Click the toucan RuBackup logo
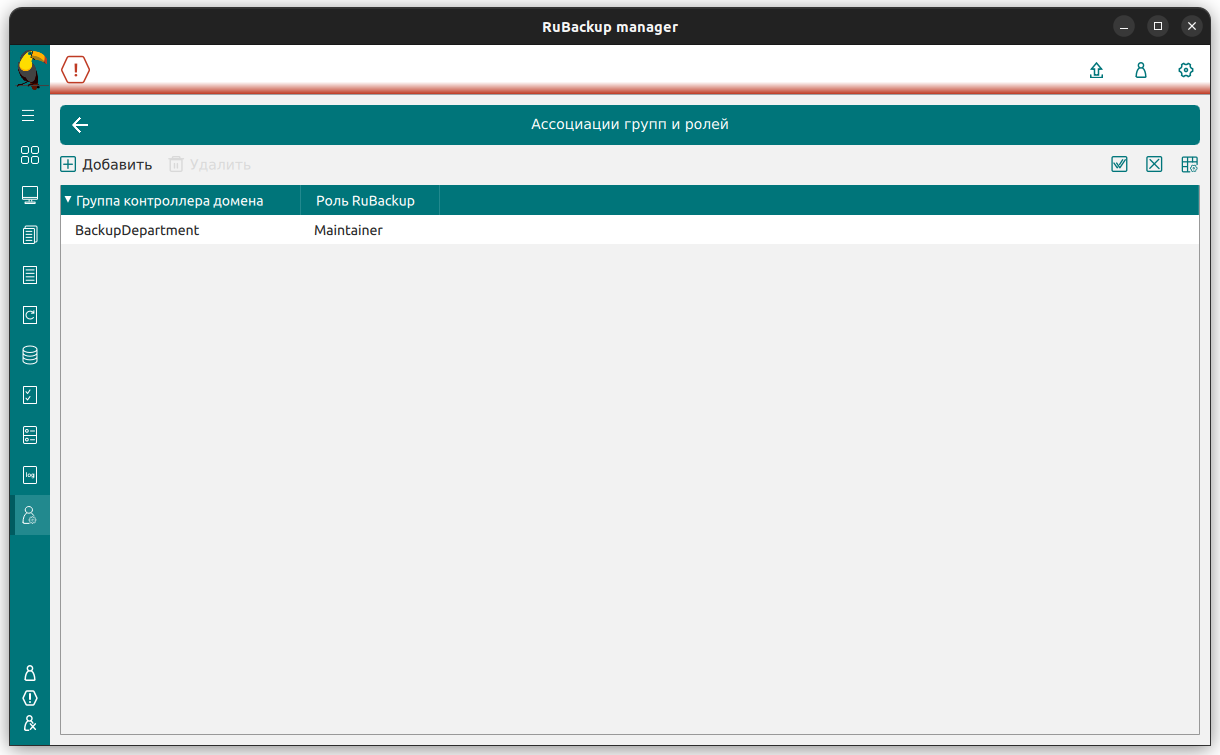This screenshot has width=1220, height=755. pos(30,70)
